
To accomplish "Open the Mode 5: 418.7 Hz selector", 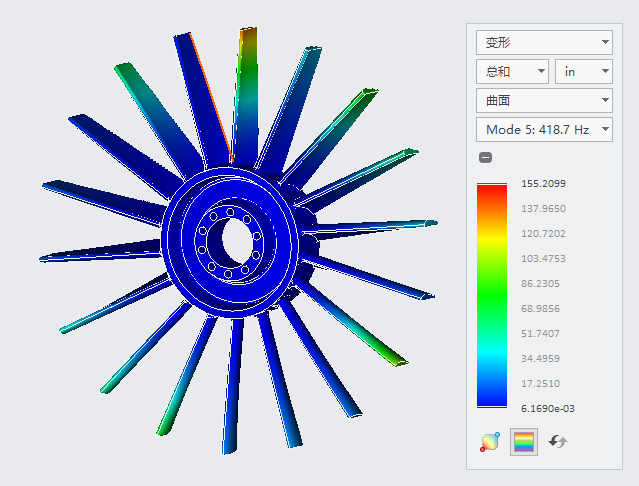I will point(544,130).
